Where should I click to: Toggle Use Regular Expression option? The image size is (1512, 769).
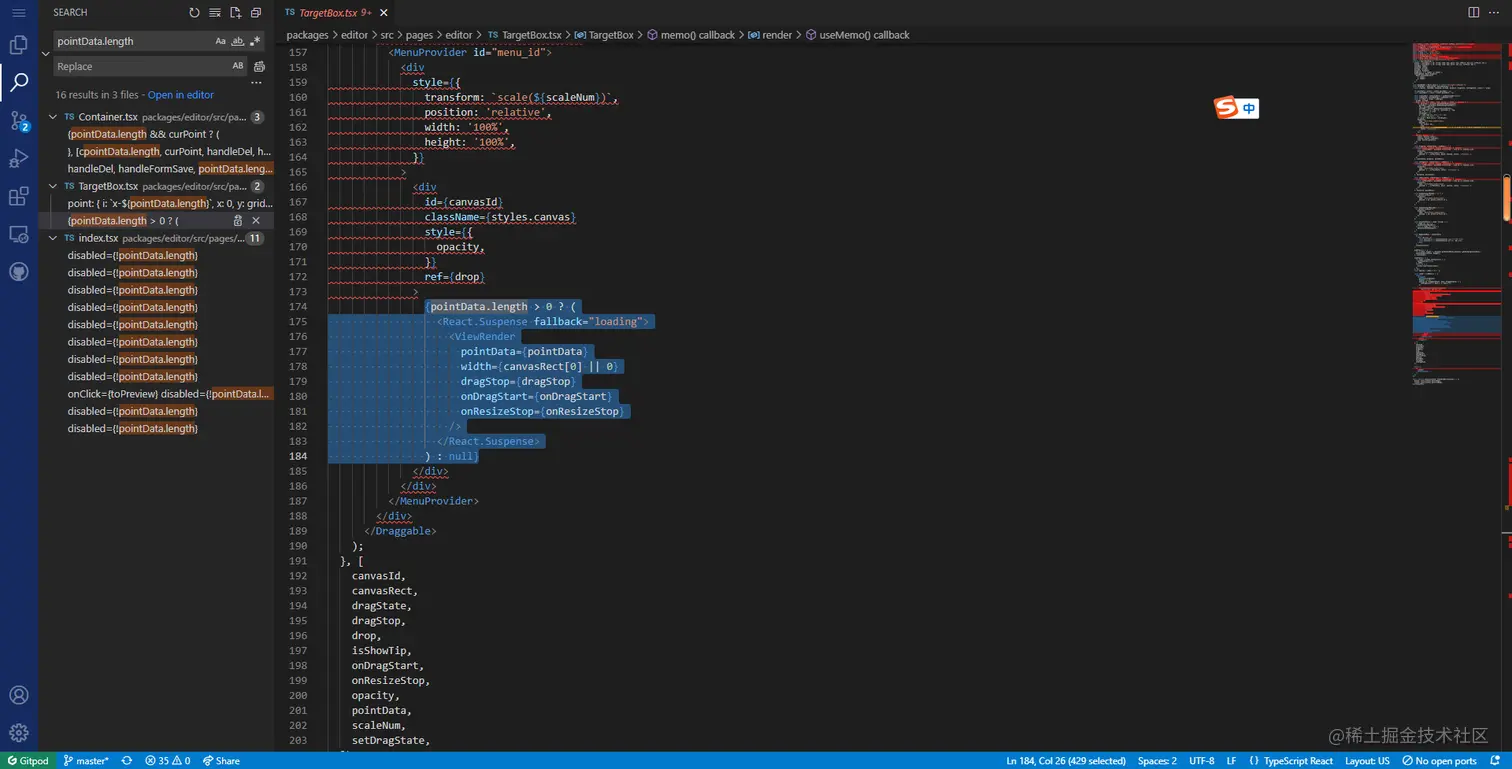pyautogui.click(x=255, y=41)
